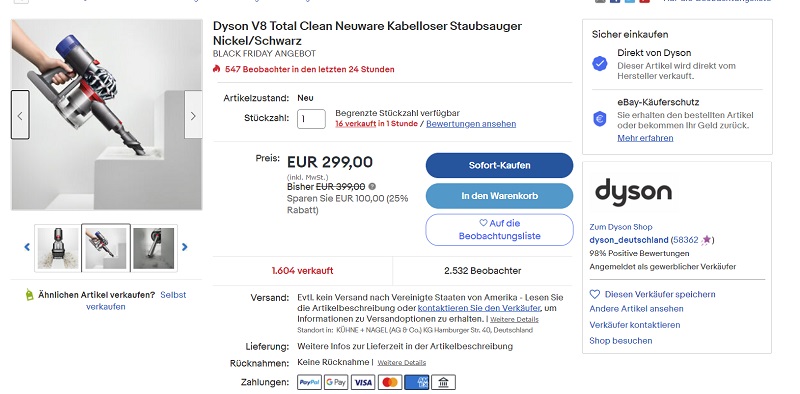The width and height of the screenshot is (800, 394).
Task: Add to Beobachtungsliste watchlist
Action: click(499, 230)
